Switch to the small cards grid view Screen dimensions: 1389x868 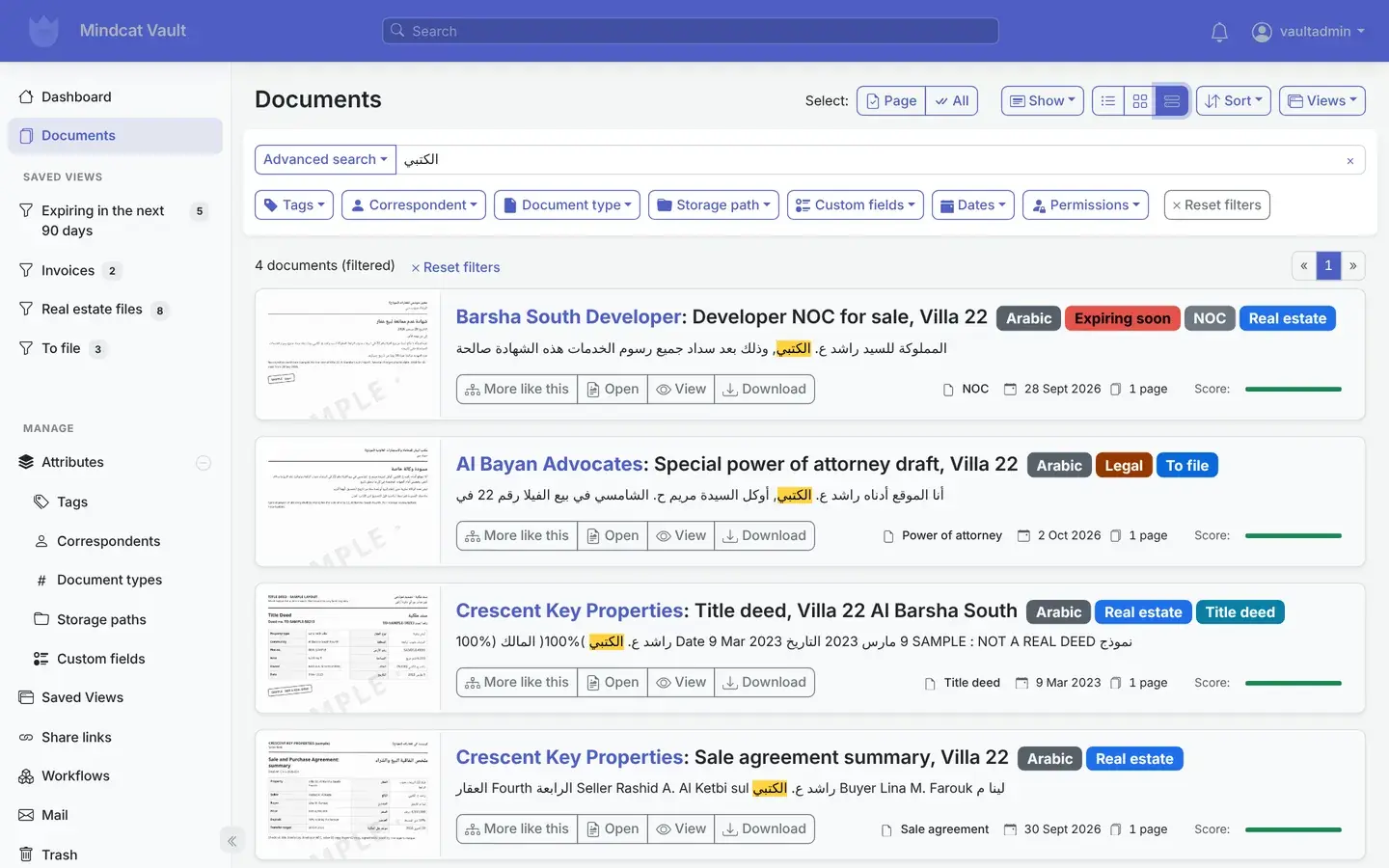coord(1140,100)
